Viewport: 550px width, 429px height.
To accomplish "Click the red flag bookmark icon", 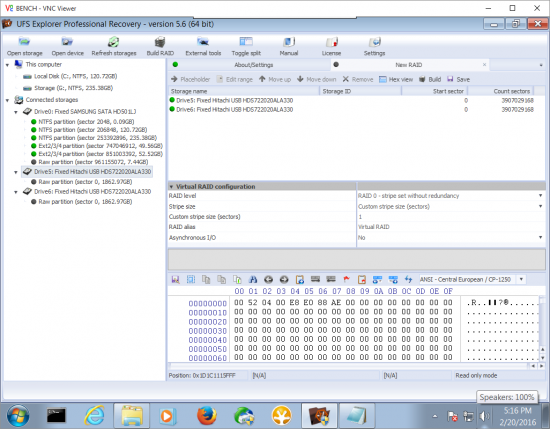I will coord(346,280).
